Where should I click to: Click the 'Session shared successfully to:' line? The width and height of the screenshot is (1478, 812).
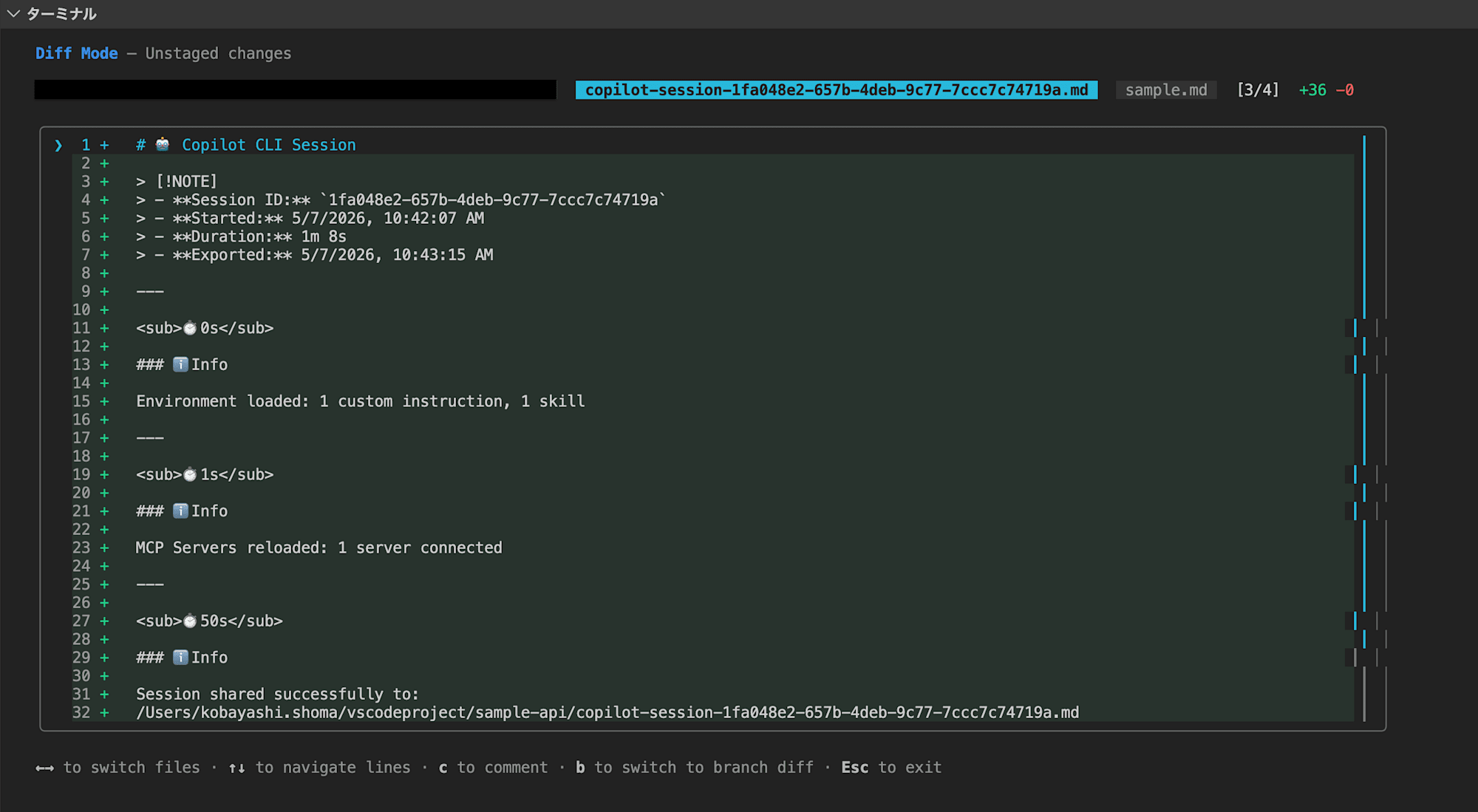(277, 694)
